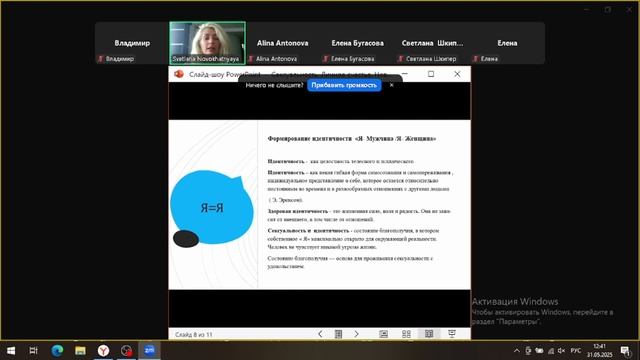Screen dimensions: 640x360
Task: Switch to Slide Sorter view with the four-squares icon
Action: 406,334
